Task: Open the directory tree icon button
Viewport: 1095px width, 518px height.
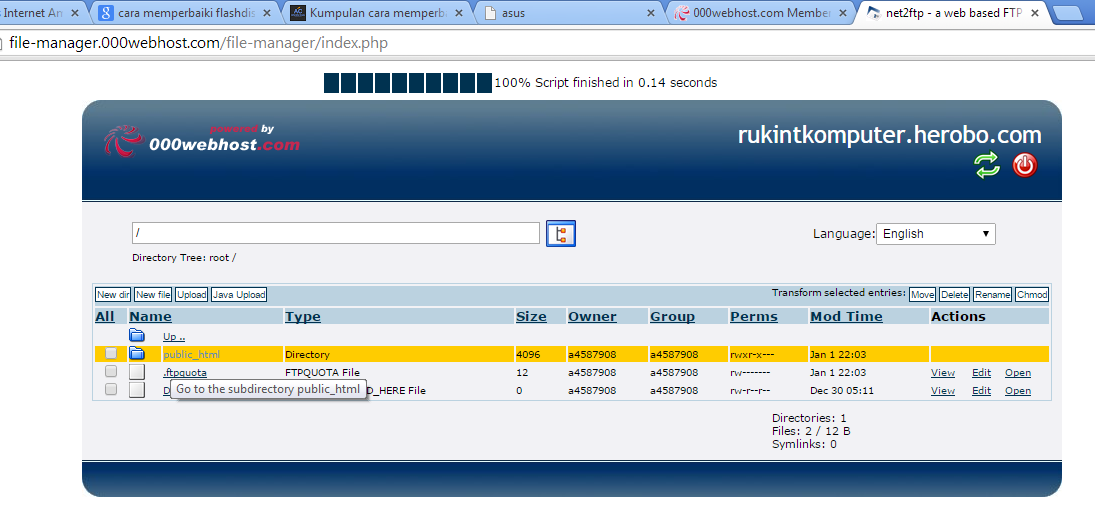Action: tap(561, 234)
